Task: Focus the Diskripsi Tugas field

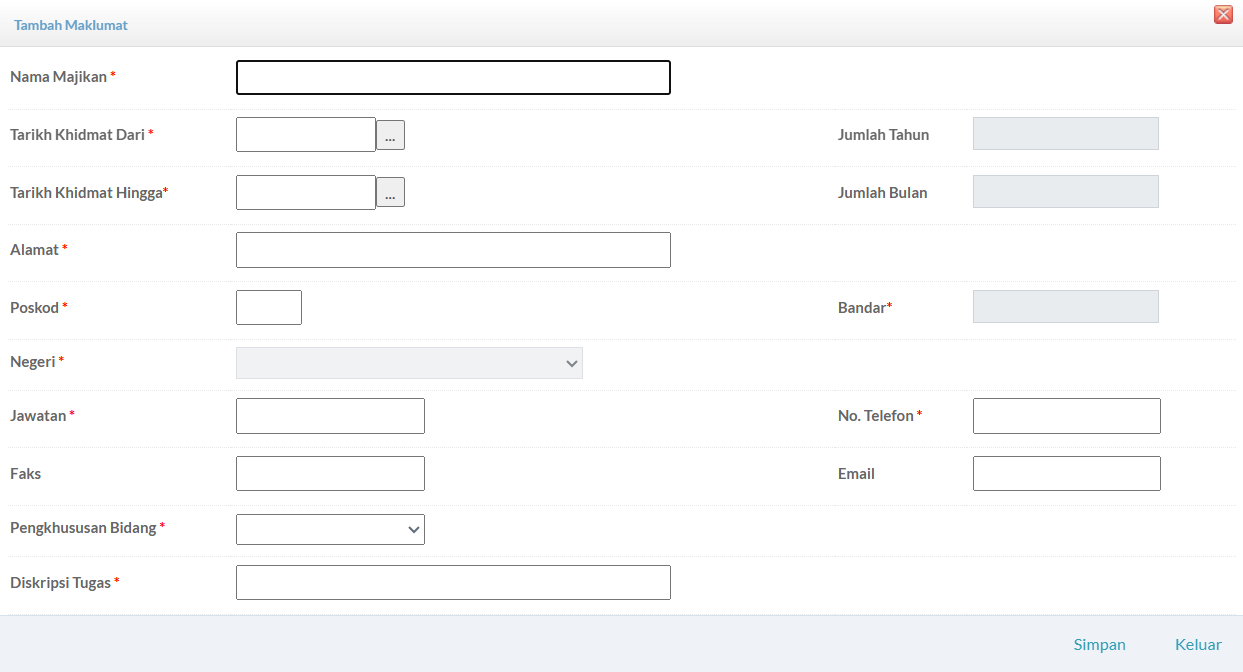Action: pyautogui.click(x=453, y=583)
